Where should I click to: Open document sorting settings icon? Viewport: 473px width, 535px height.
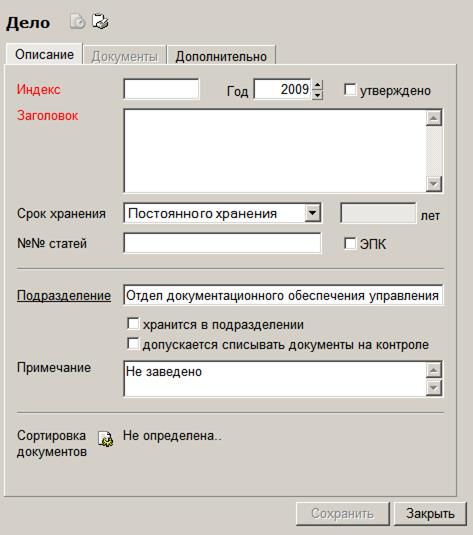pos(106,439)
